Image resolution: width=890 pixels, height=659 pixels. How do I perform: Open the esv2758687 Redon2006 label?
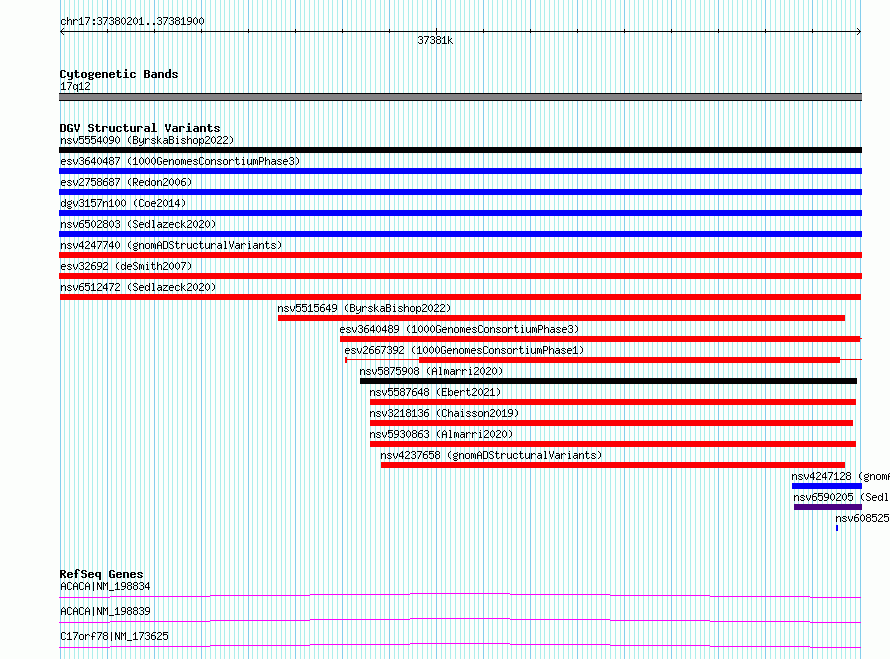point(126,182)
